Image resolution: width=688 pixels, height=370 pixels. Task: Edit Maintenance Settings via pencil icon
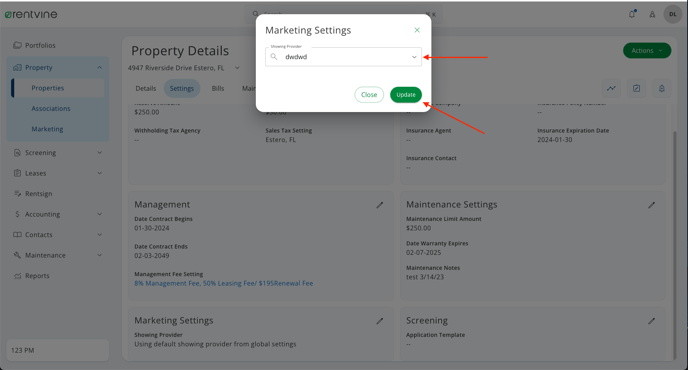[652, 205]
